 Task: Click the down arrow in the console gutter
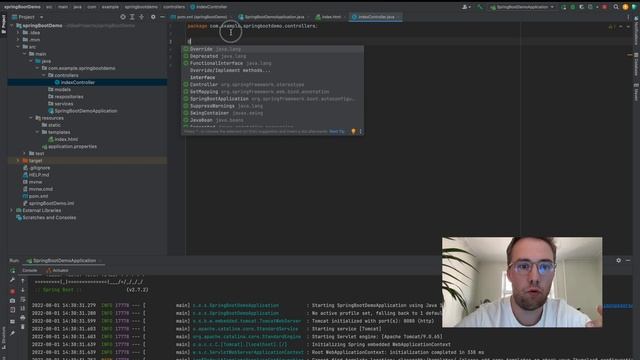pos(23,290)
